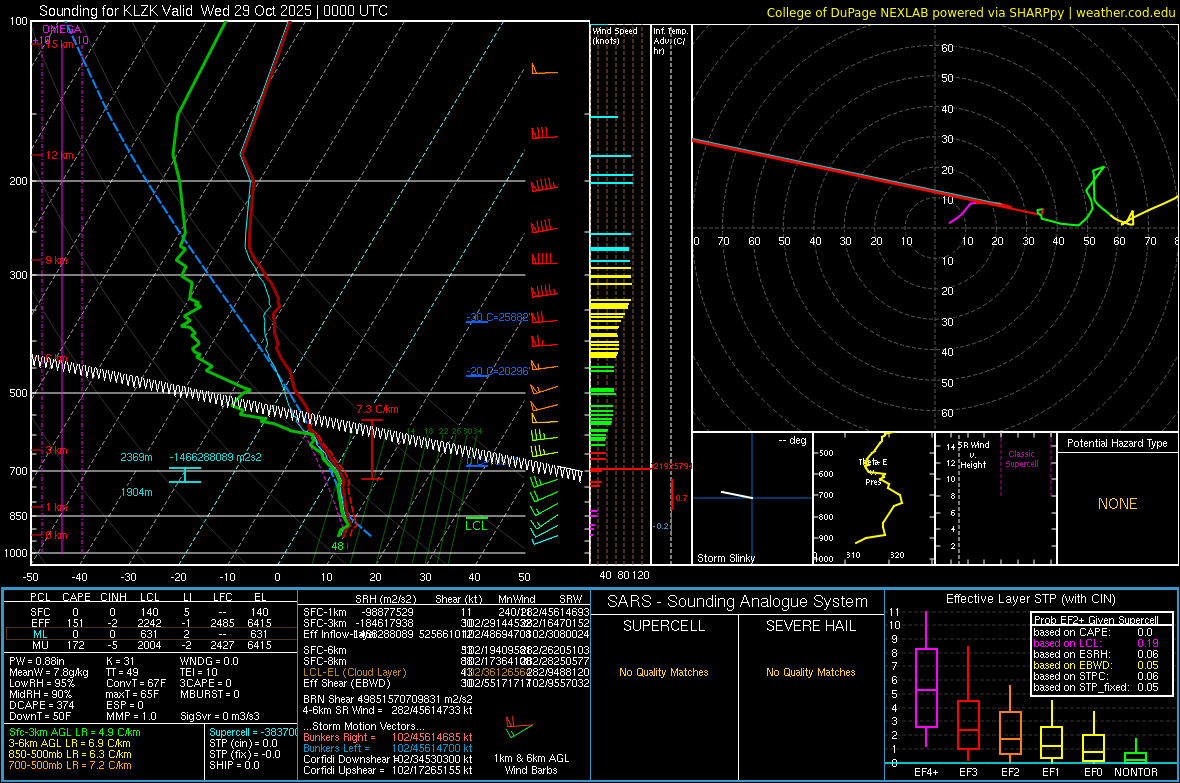Screen dimensions: 1180x783
Task: Click the 'Sfc-3km AGL LR = 4.9 C/km' line
Action: pos(75,733)
